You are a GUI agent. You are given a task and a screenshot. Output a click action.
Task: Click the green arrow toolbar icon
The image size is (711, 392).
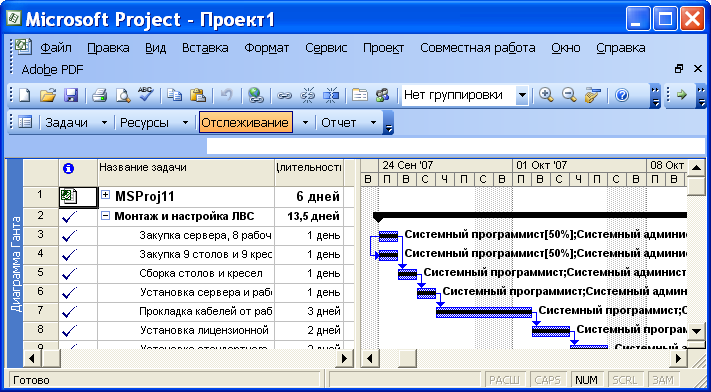[682, 95]
